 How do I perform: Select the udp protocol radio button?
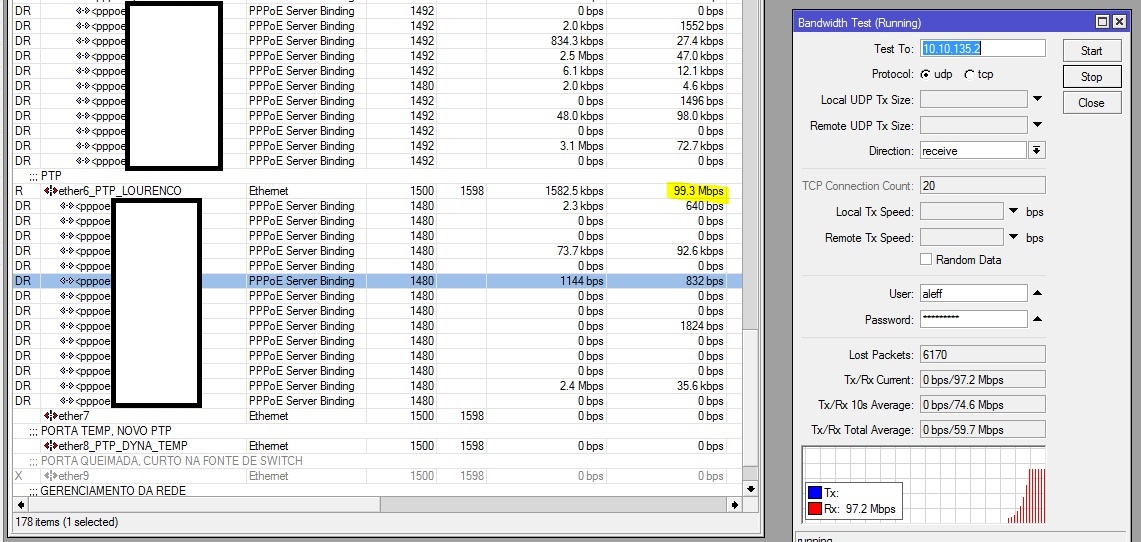pyautogui.click(x=925, y=75)
